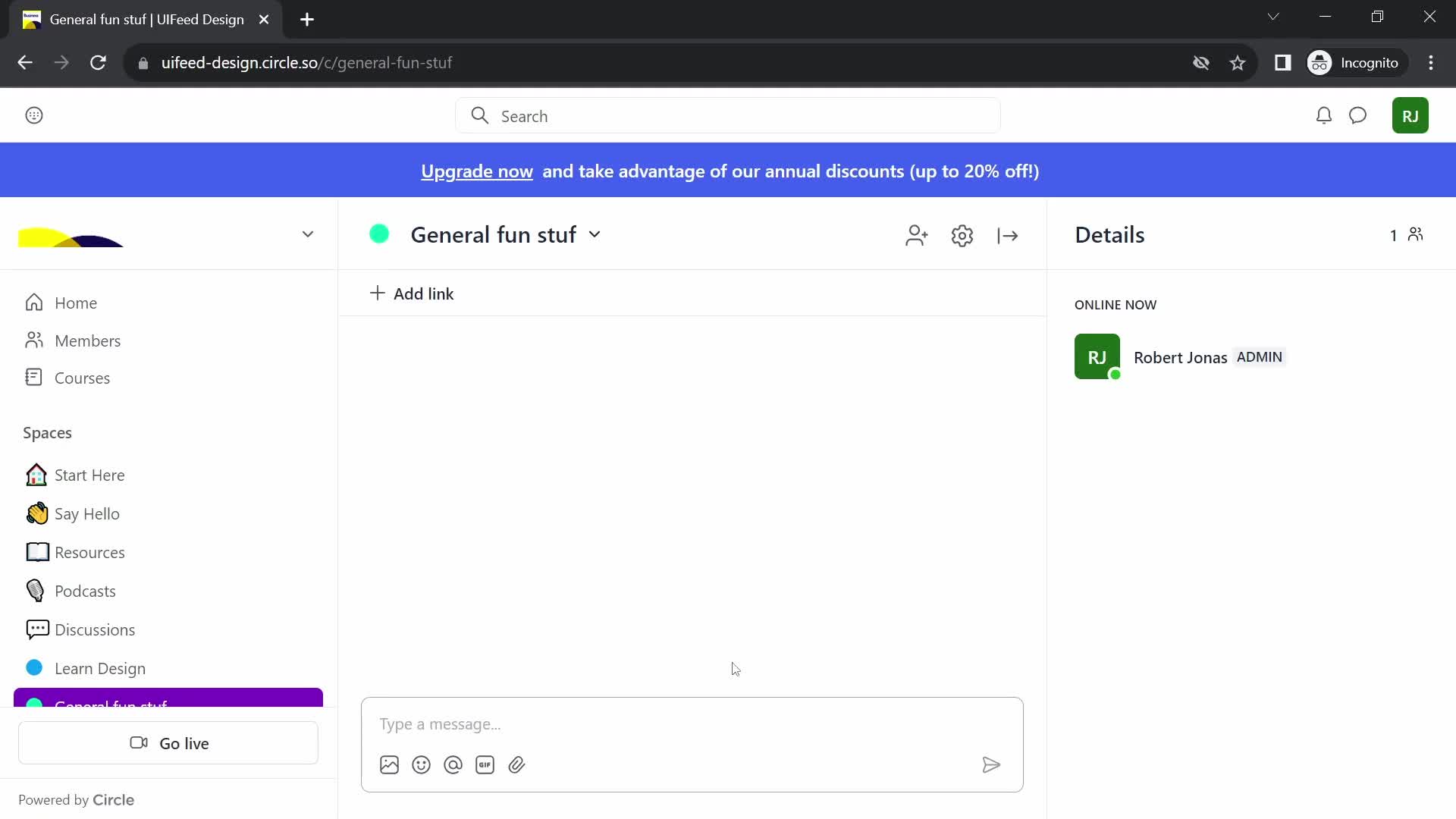Select the mention icon in chat

point(453,765)
